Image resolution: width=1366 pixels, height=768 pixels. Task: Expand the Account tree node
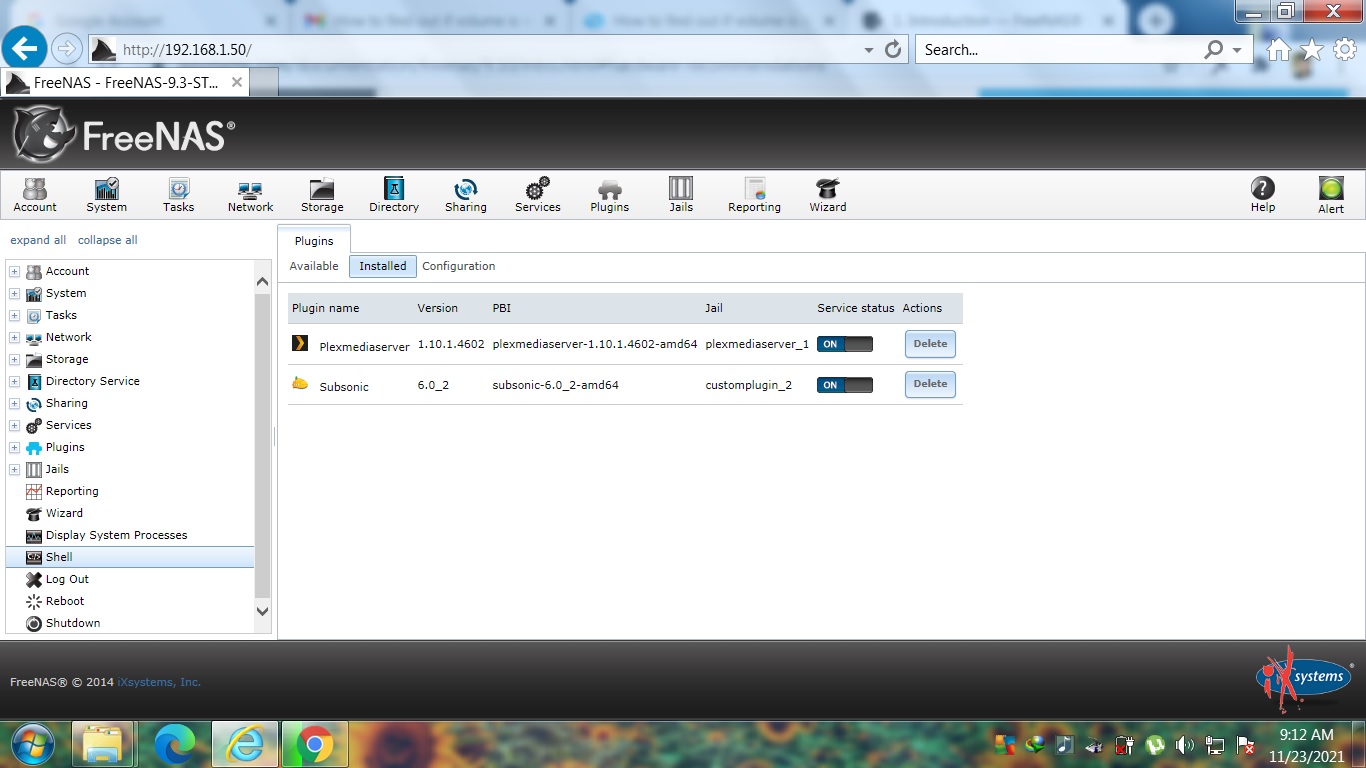tap(15, 271)
